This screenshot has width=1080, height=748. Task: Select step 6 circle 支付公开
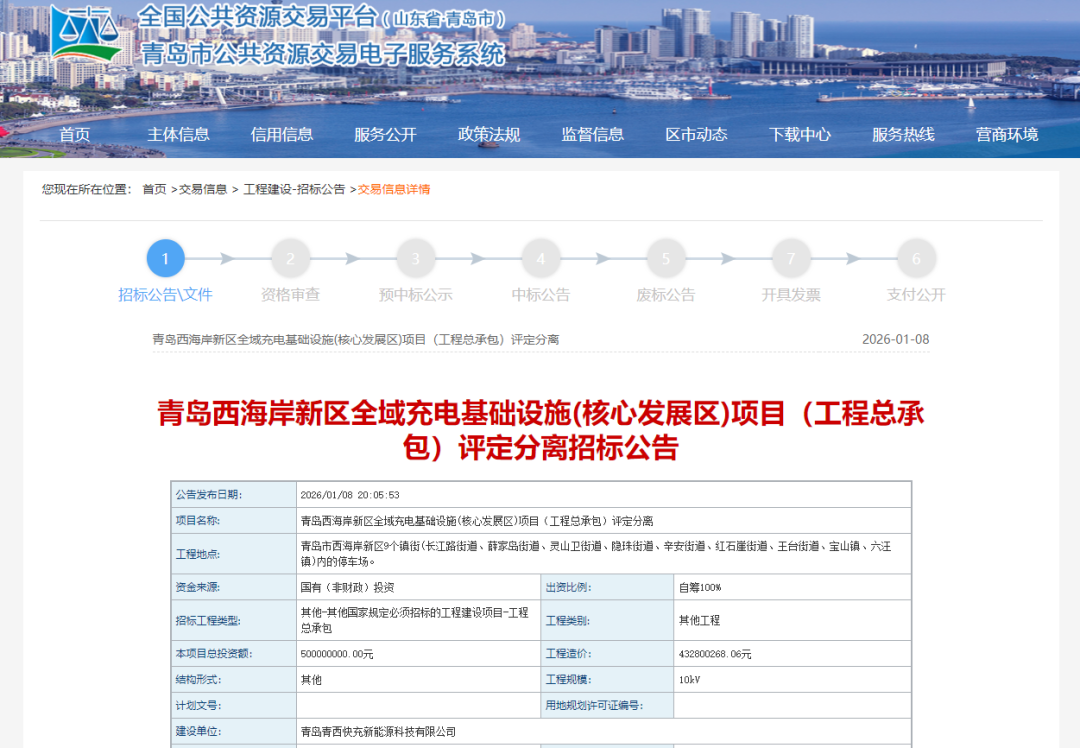(x=916, y=258)
